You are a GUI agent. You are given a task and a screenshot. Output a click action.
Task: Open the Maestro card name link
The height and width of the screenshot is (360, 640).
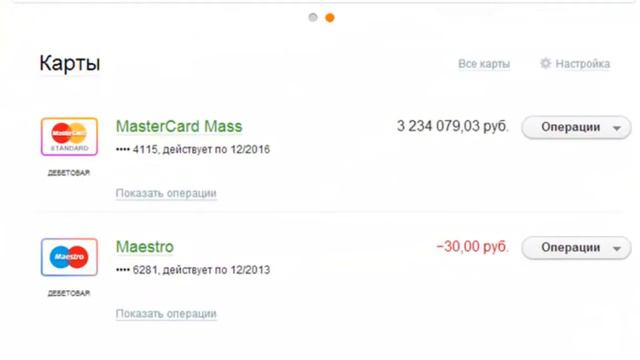pos(145,247)
